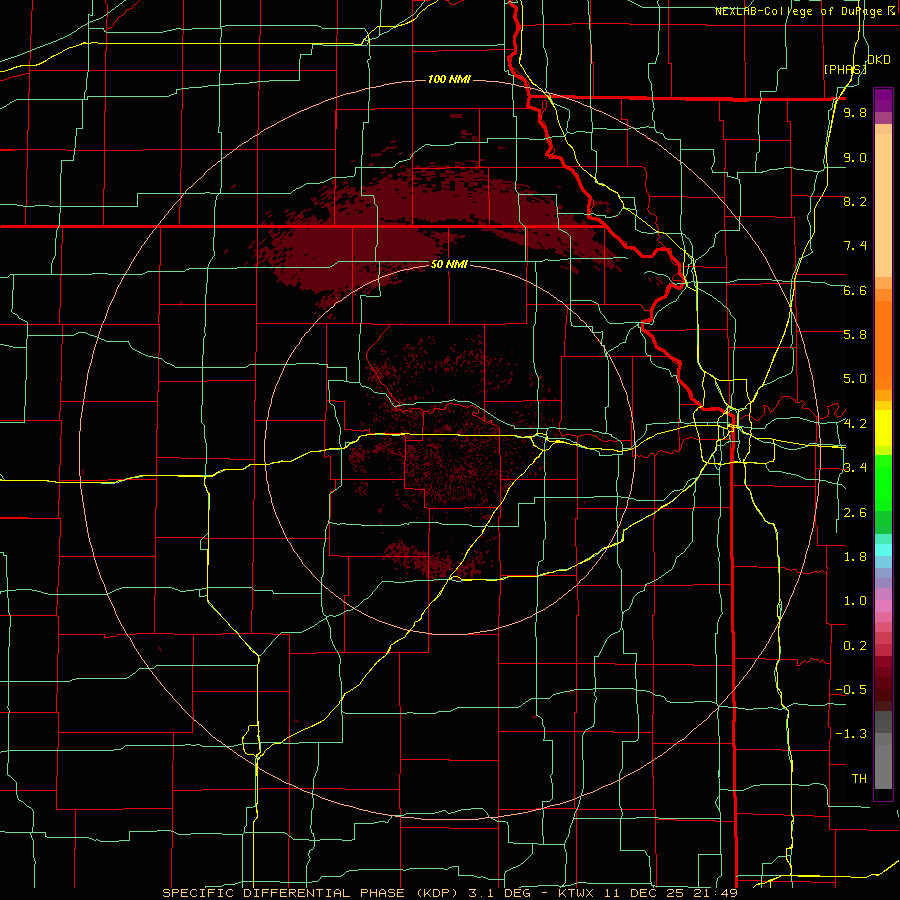Click the 9.8 value on the color scale

tap(855, 112)
